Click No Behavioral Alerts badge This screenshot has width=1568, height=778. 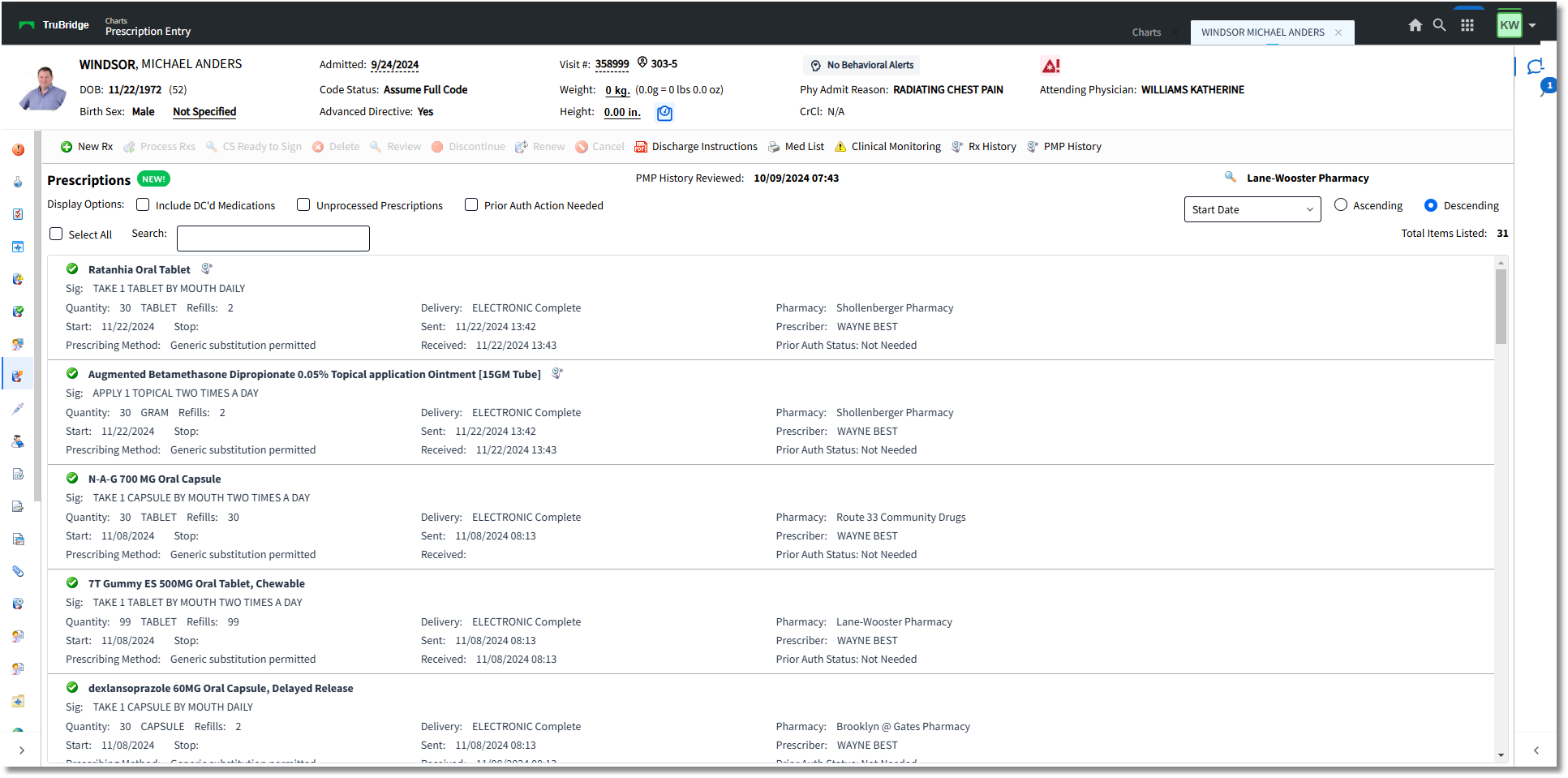coord(861,65)
